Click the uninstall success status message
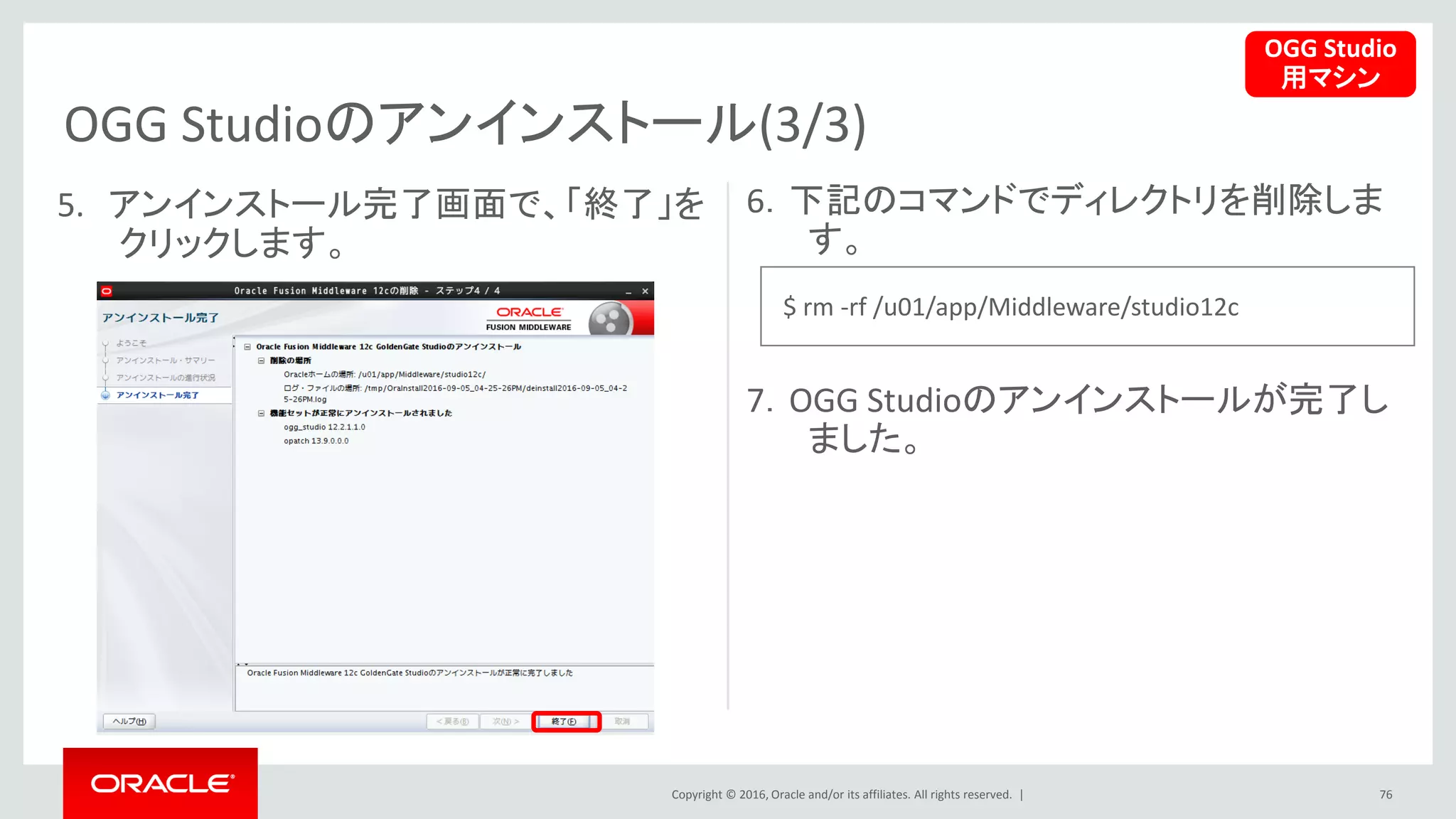The image size is (1456, 819). [x=409, y=673]
